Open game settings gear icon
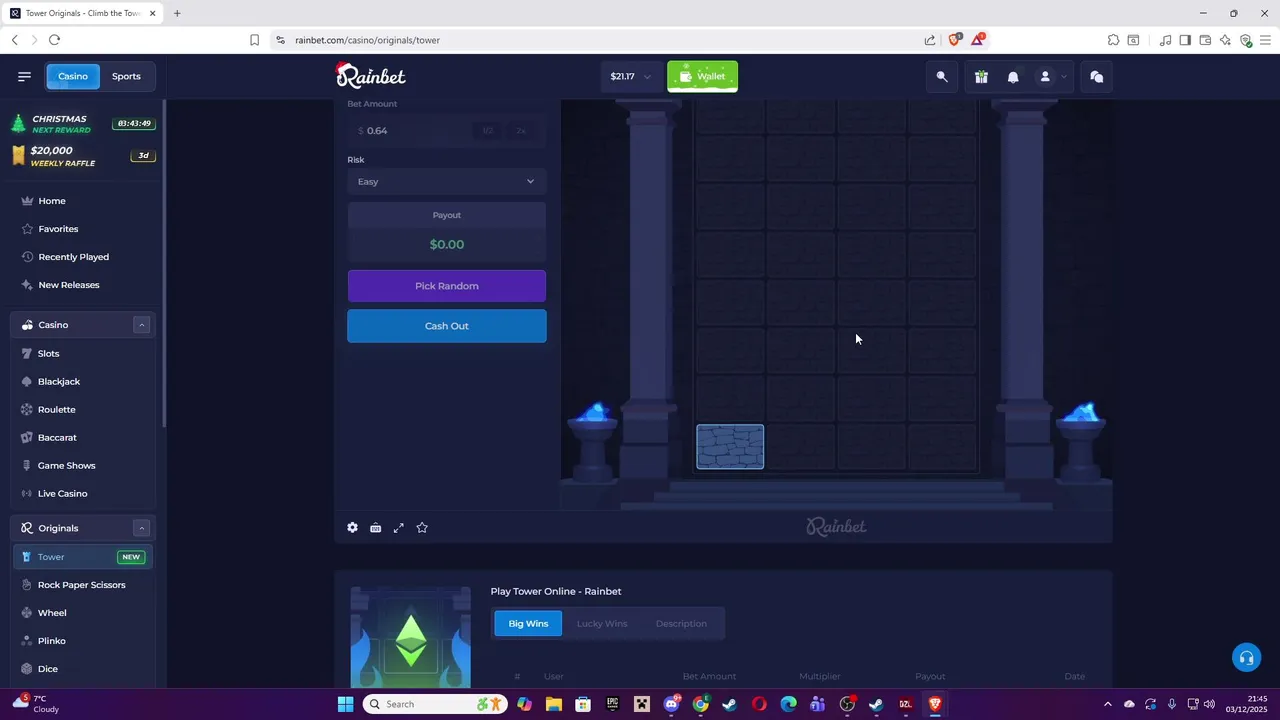Image resolution: width=1280 pixels, height=720 pixels. 352,528
